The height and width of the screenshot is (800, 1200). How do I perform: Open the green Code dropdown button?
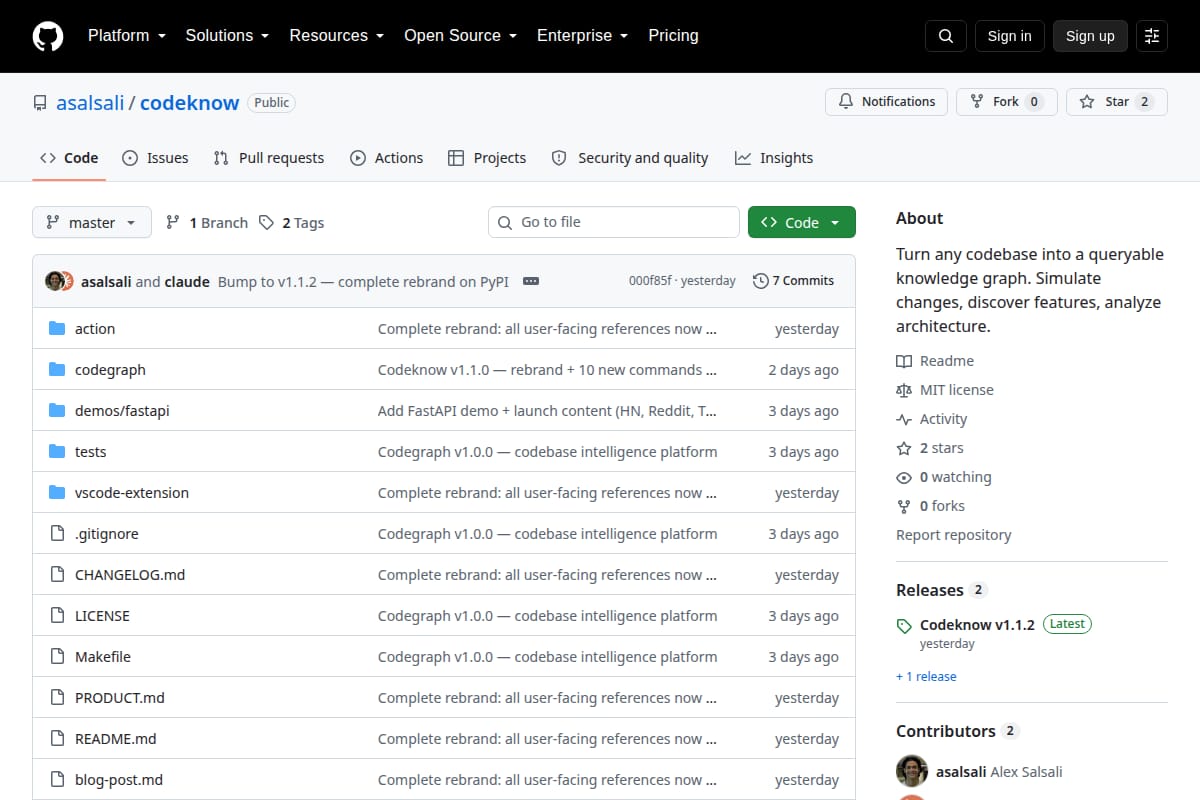(802, 222)
